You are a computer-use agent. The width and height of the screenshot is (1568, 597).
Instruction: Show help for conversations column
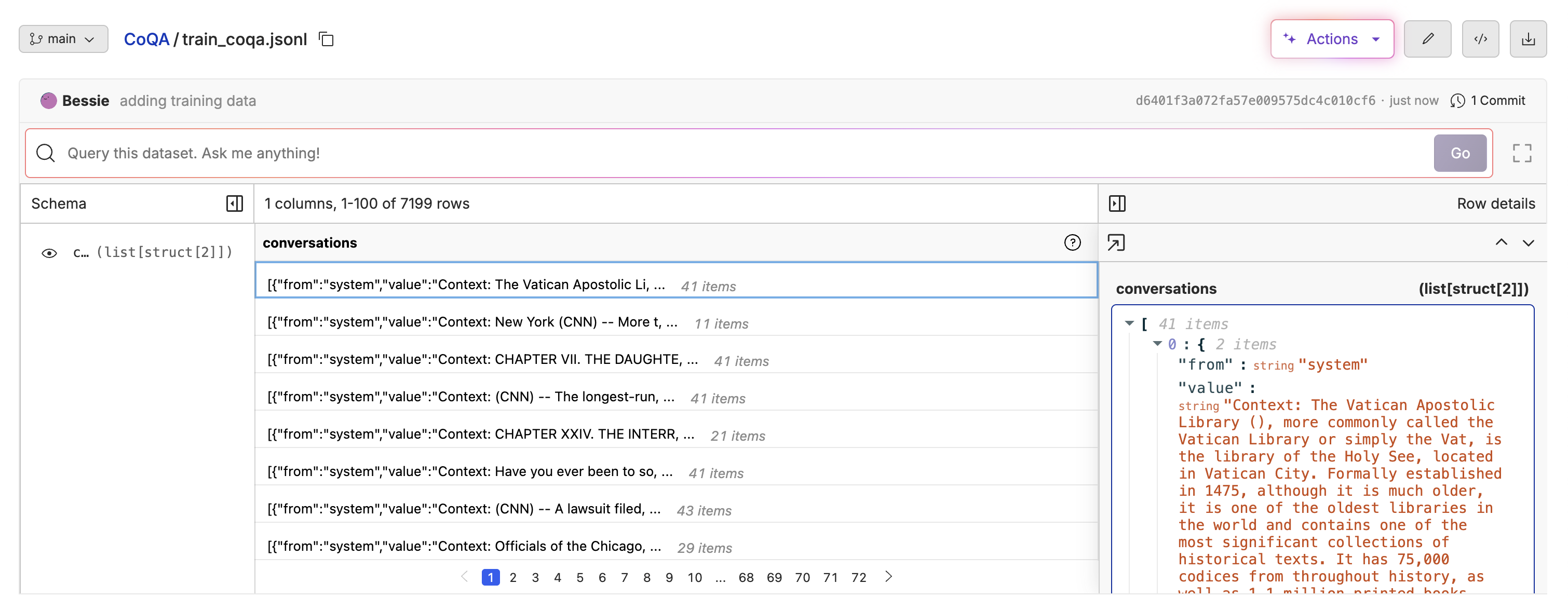pos(1072,243)
